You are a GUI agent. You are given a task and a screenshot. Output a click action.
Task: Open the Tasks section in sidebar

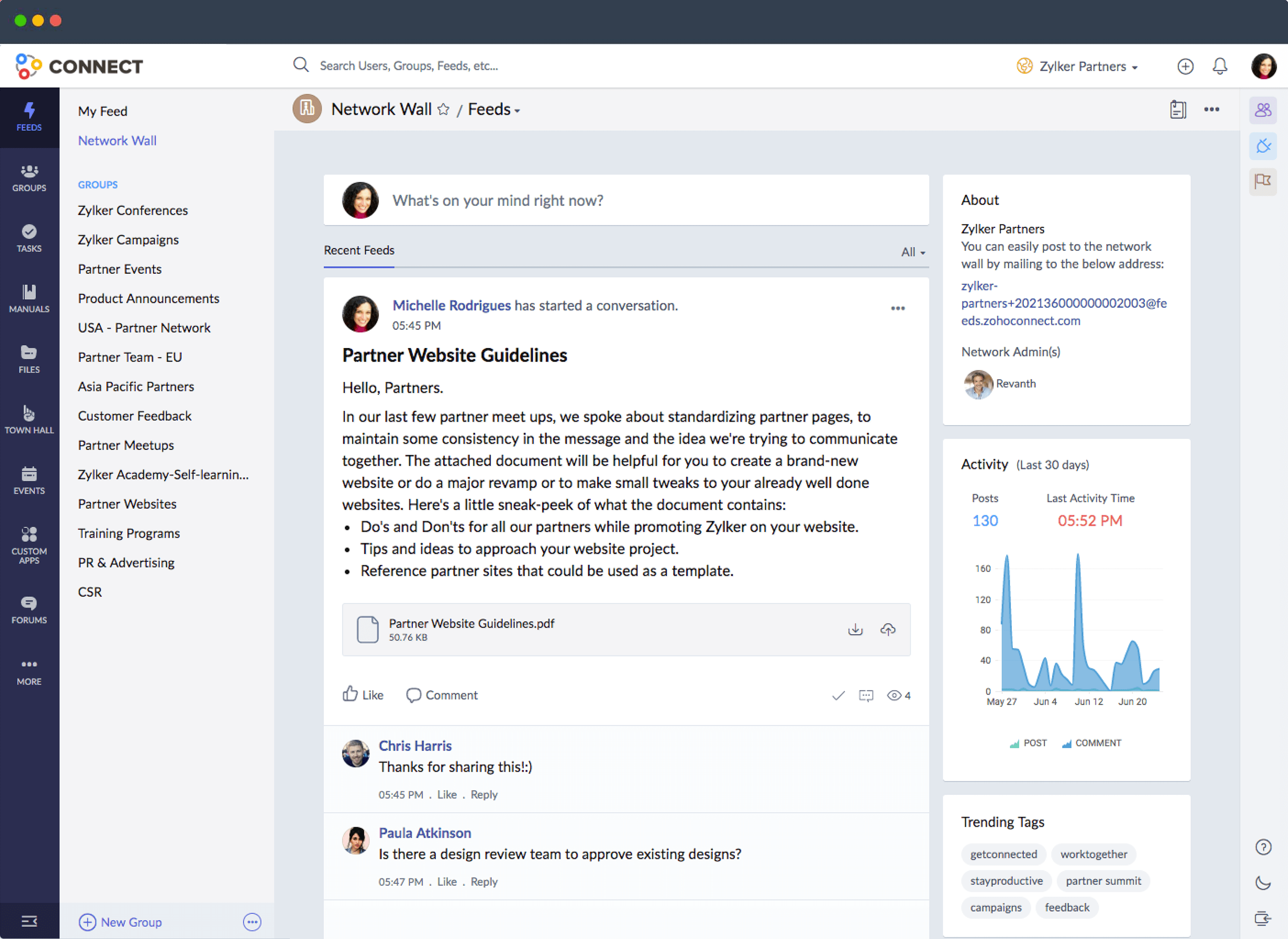tap(29, 239)
